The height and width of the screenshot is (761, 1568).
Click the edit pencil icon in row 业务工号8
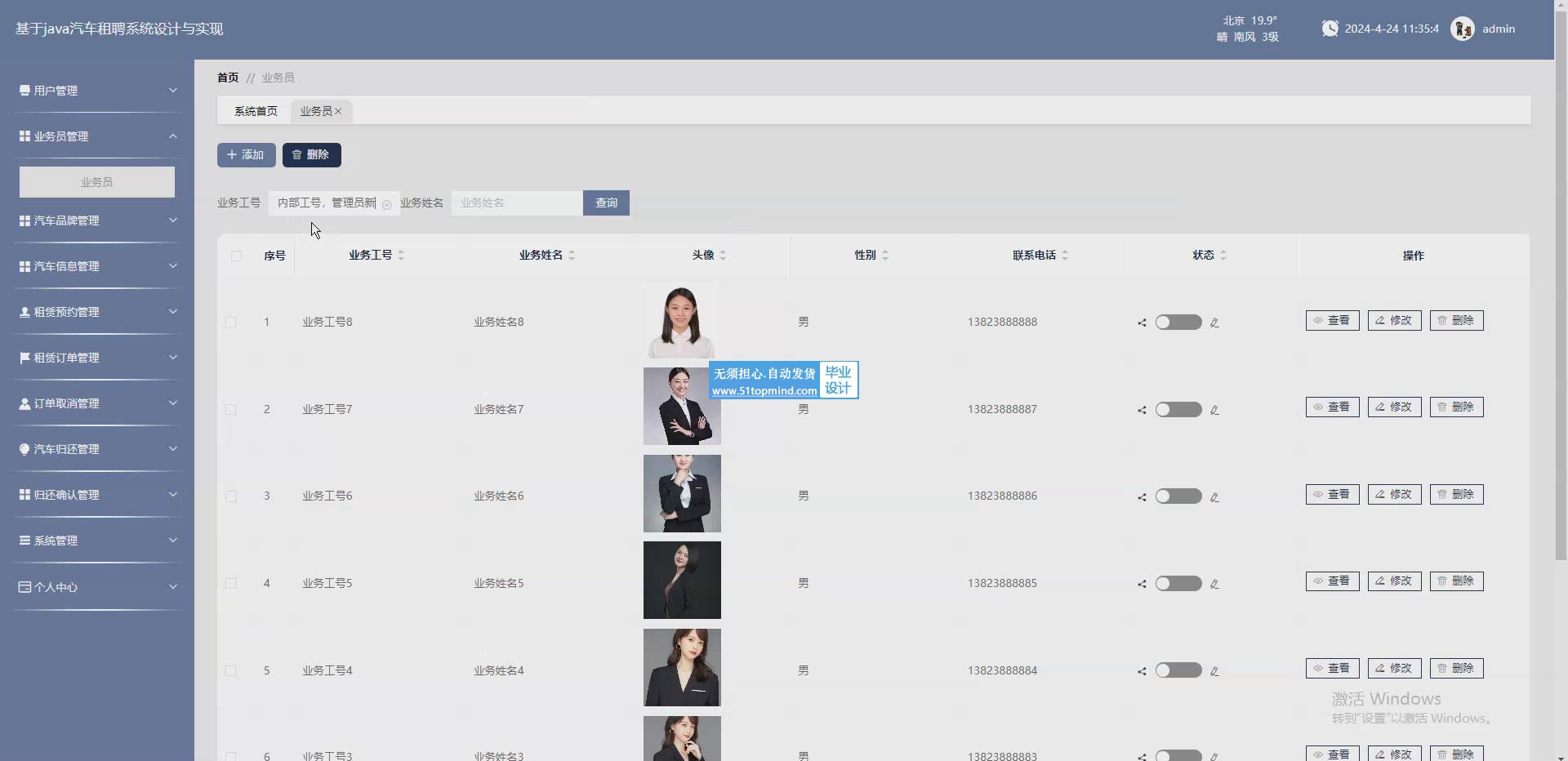[1214, 323]
